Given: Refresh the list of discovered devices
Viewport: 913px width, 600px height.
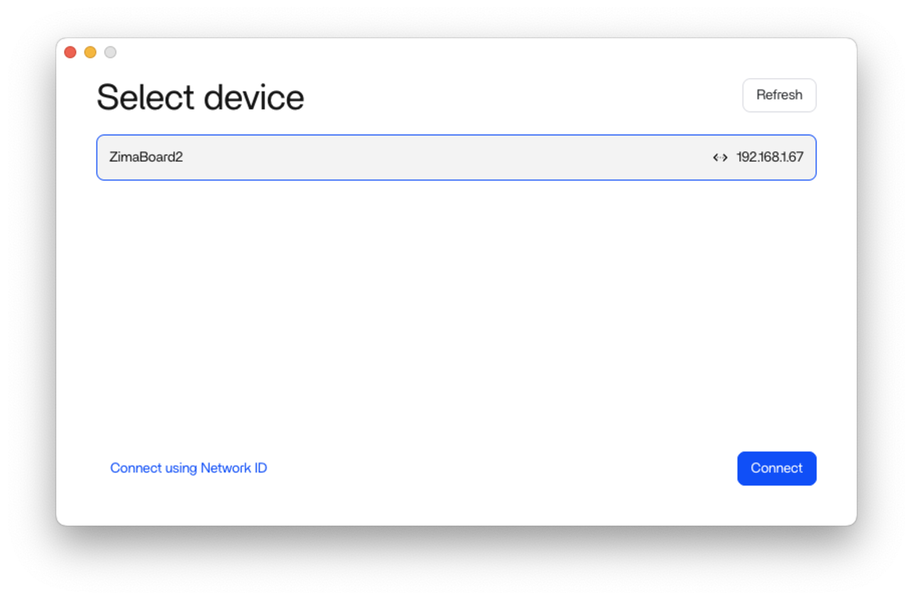Looking at the screenshot, I should click(x=779, y=96).
